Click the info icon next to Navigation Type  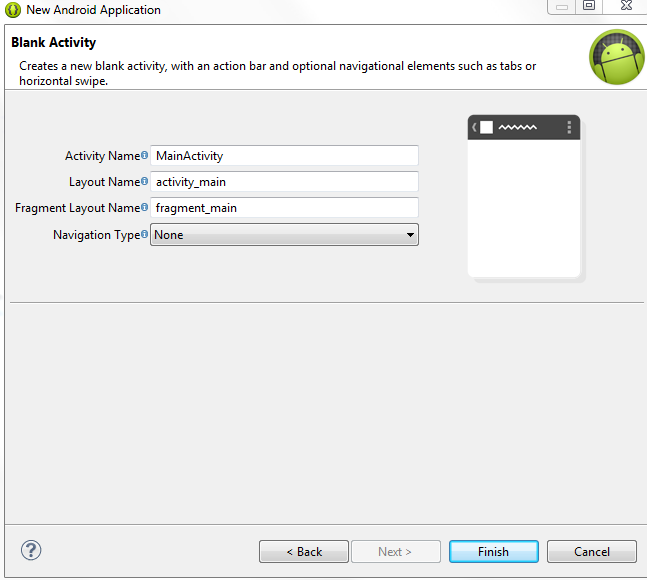[145, 234]
